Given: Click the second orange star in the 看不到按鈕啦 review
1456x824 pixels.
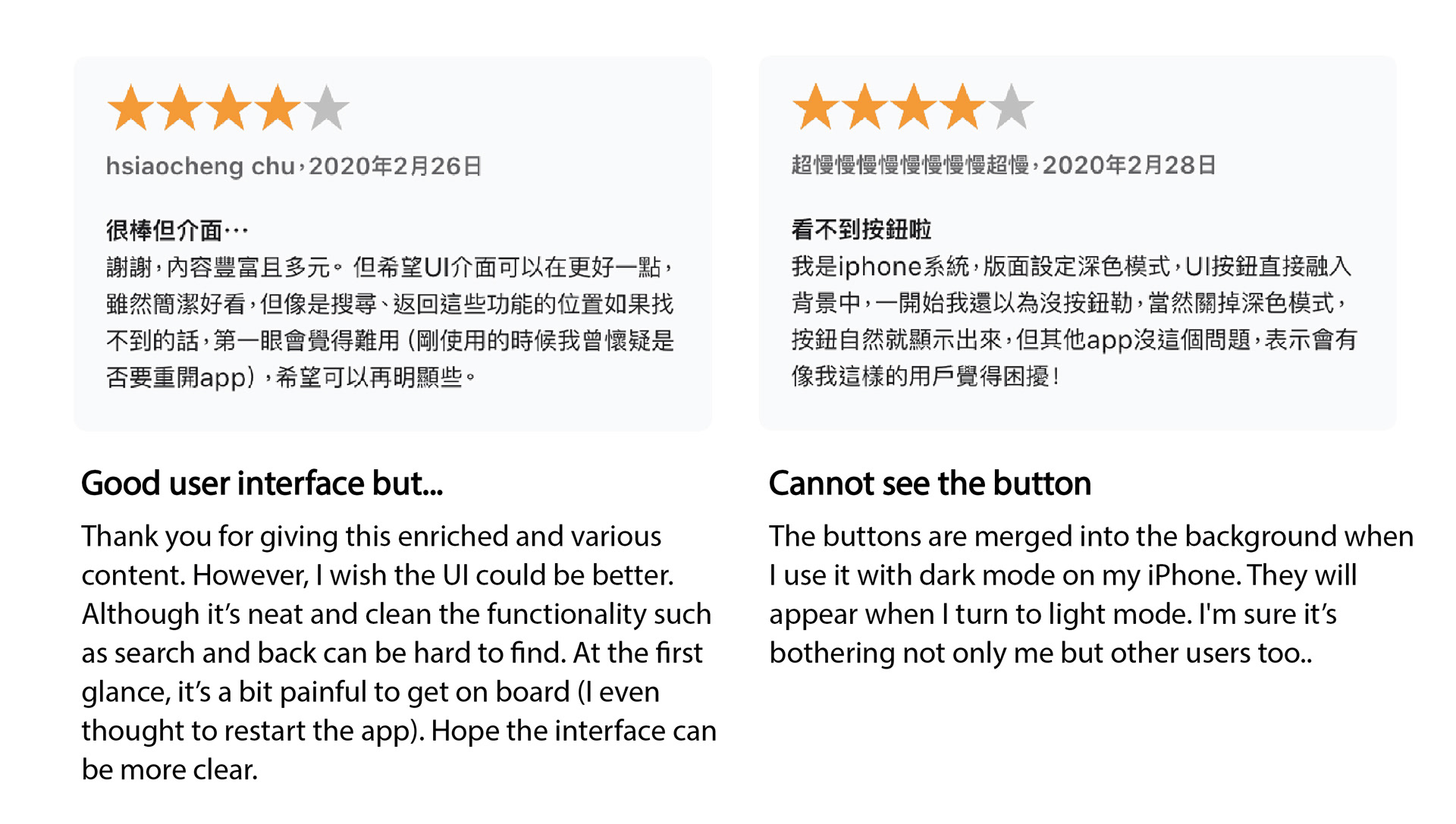Looking at the screenshot, I should click(x=864, y=107).
